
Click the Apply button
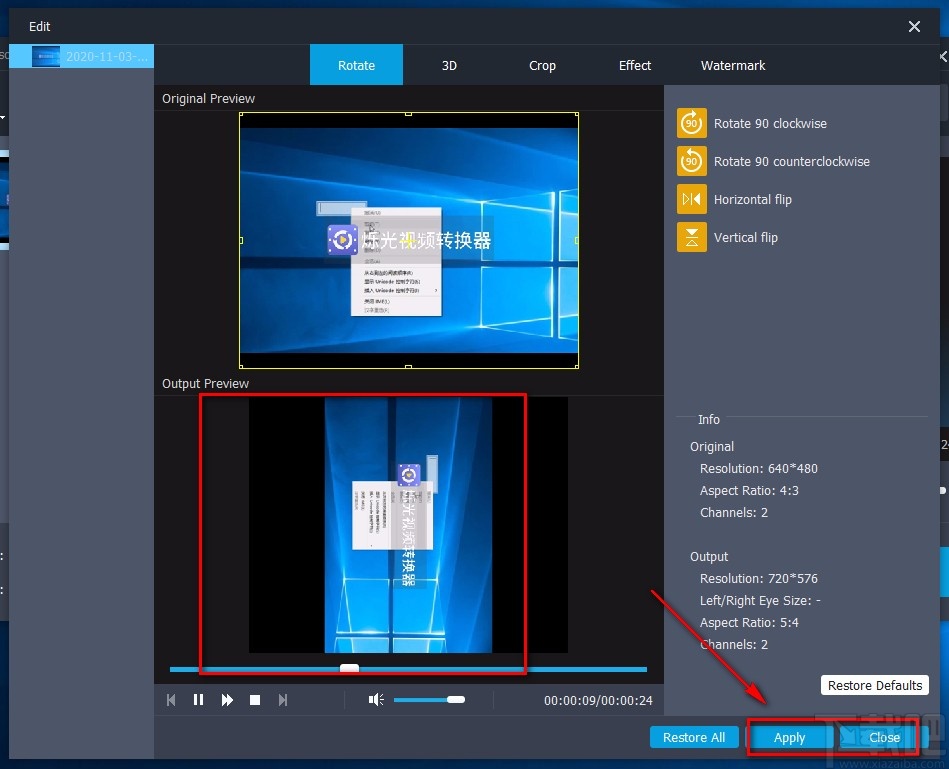(x=789, y=737)
